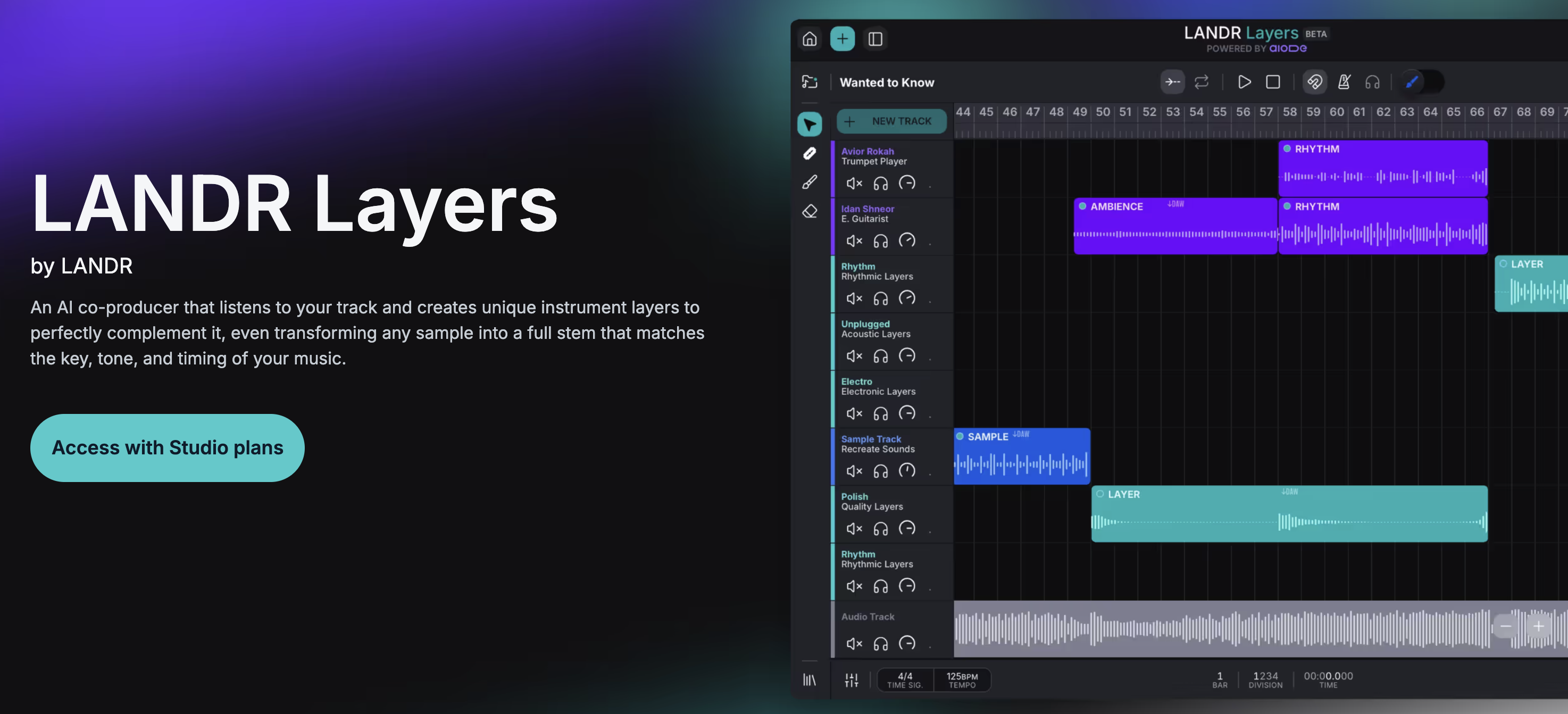Open the project icon beside Wanted to Know
This screenshot has width=1568, height=714.
coord(810,81)
